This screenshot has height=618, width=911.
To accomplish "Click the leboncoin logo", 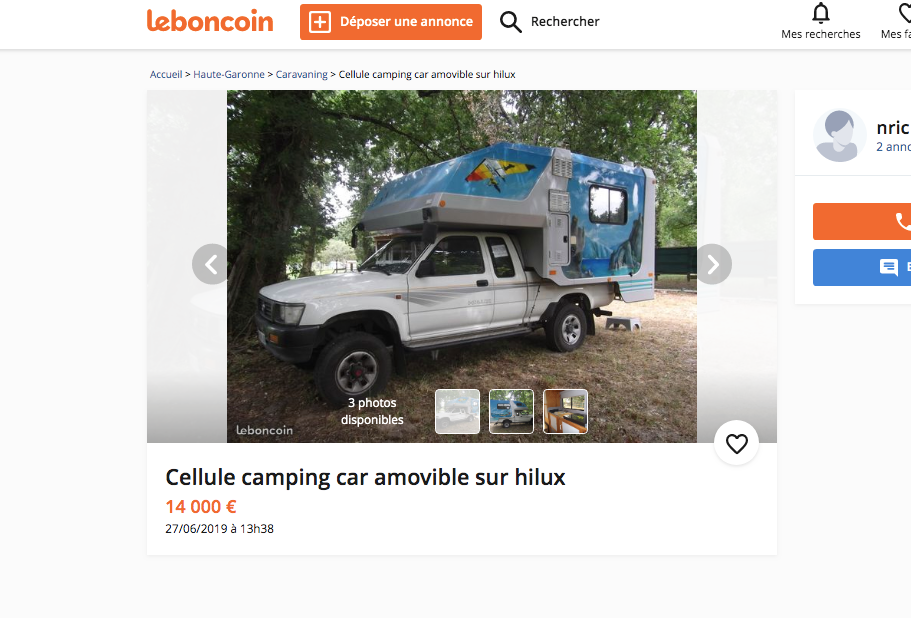I will (x=210, y=21).
